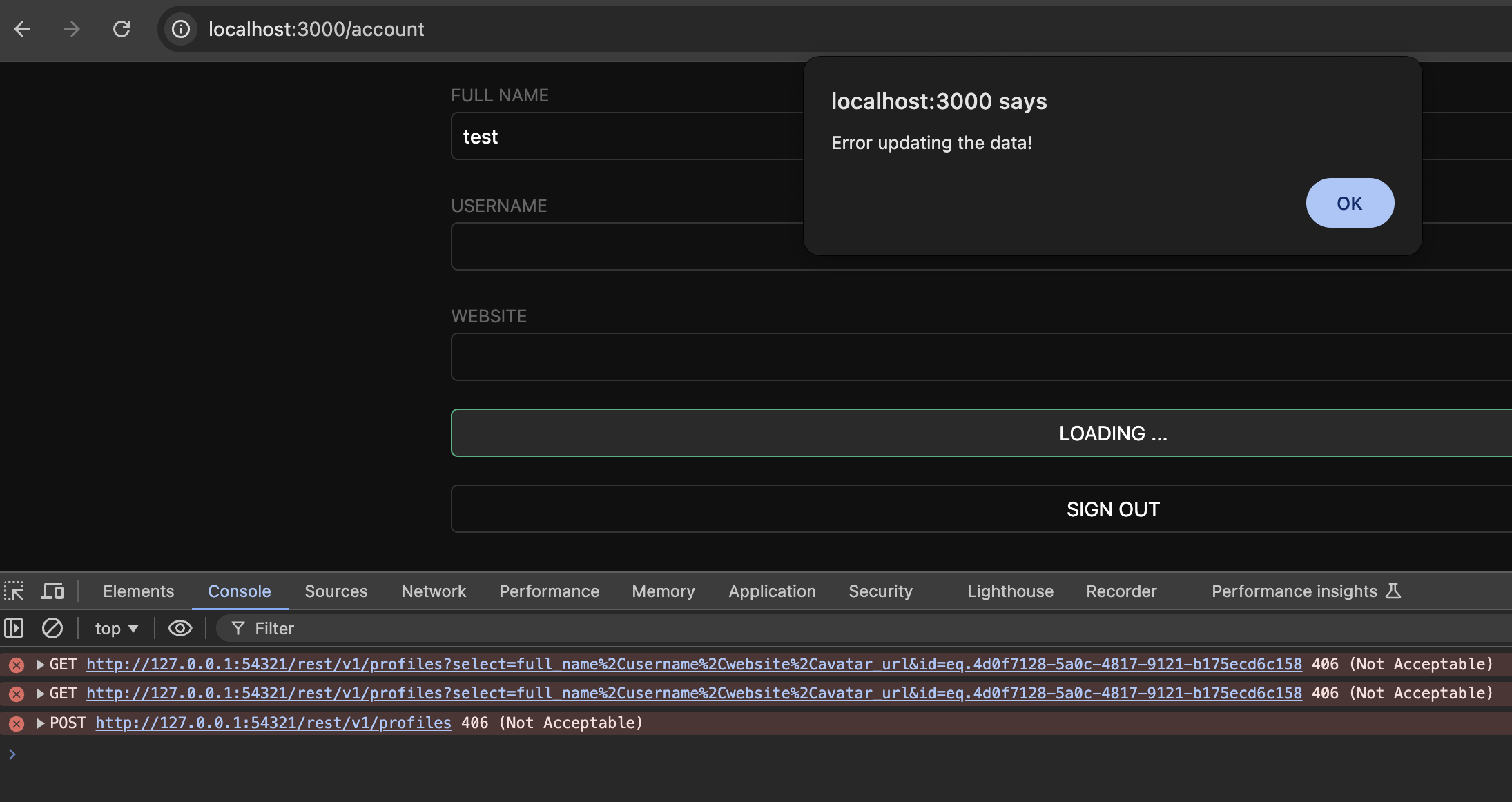Expand the POST 406 error entry

tap(41, 723)
